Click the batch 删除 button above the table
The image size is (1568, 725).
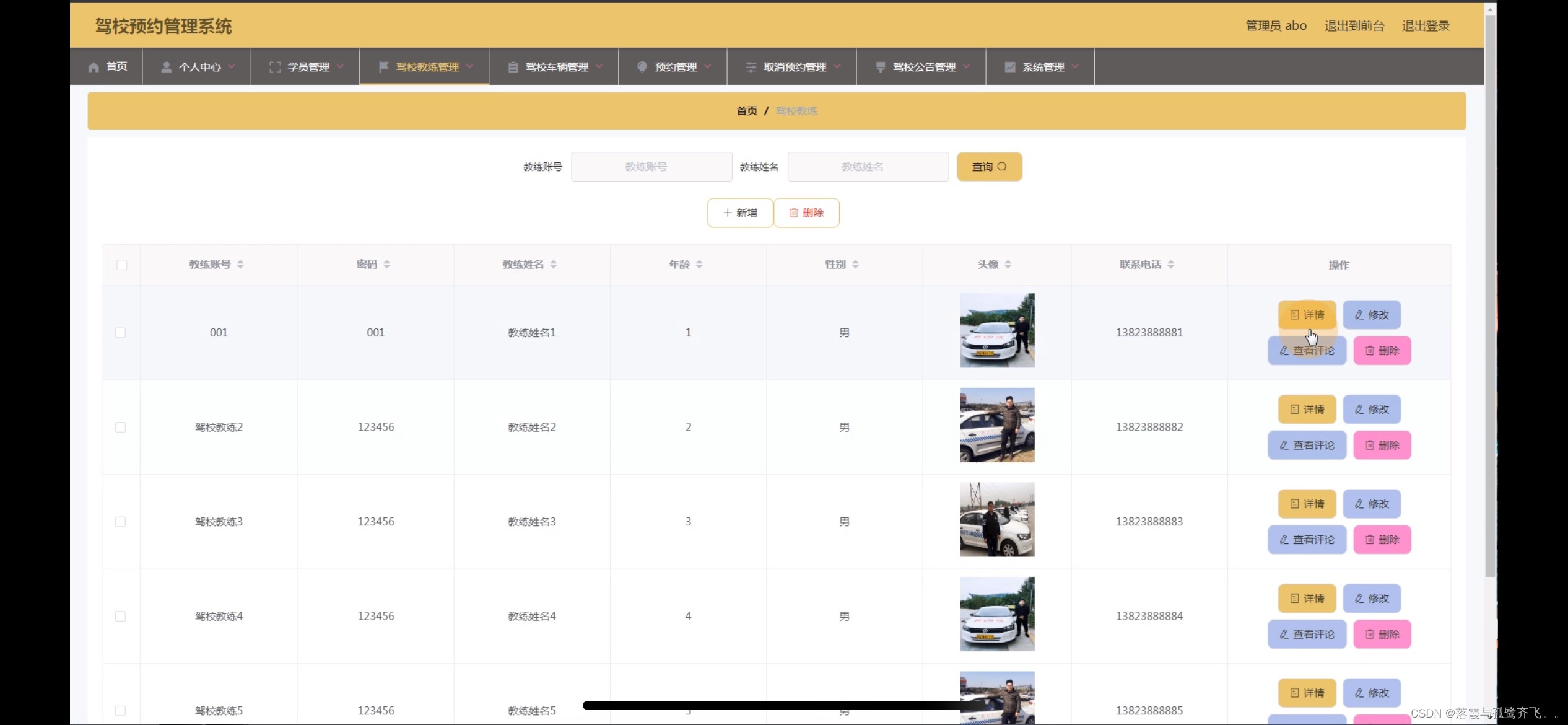click(806, 213)
